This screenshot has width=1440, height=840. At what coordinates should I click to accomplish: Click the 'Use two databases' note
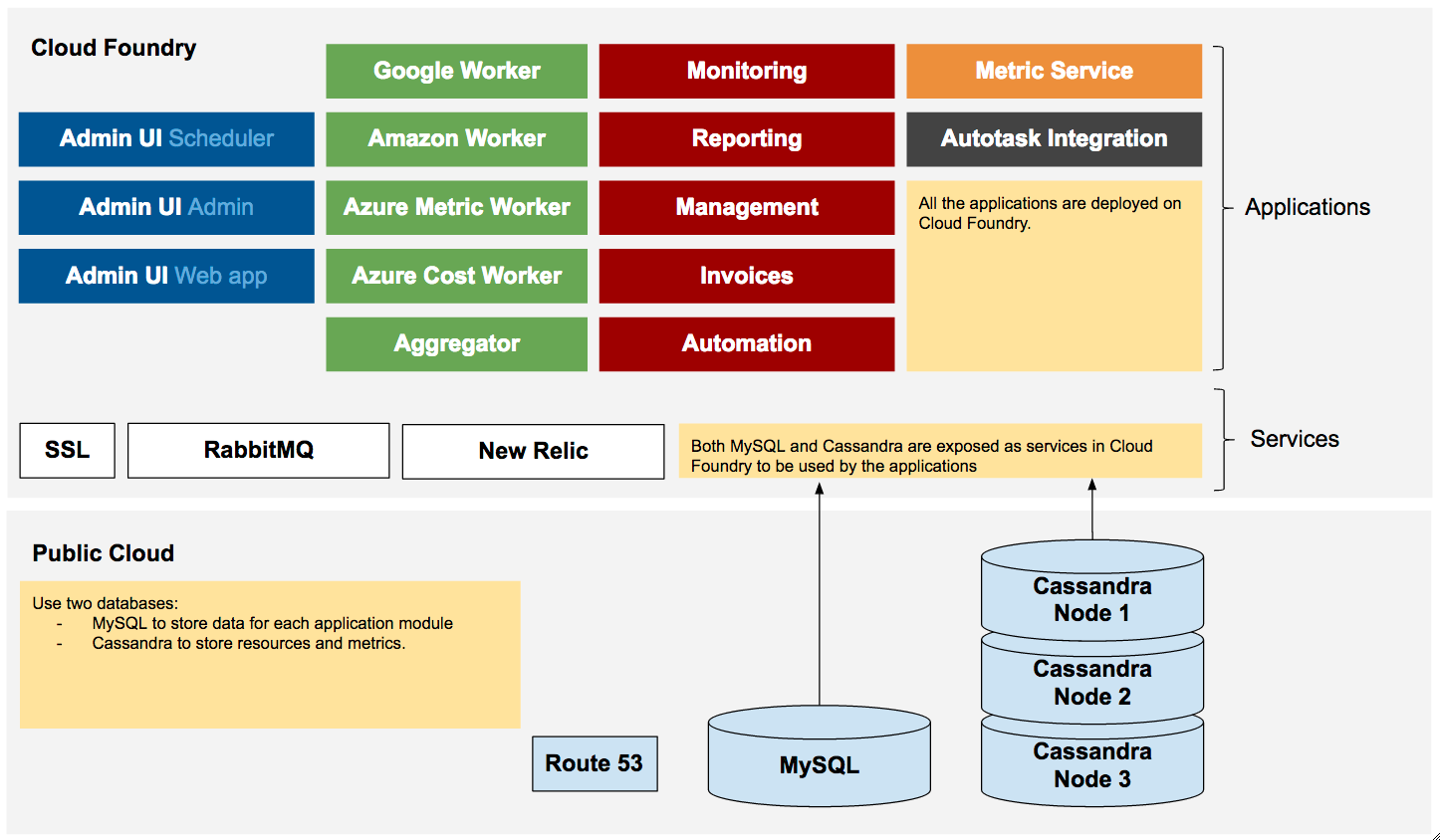[x=270, y=655]
